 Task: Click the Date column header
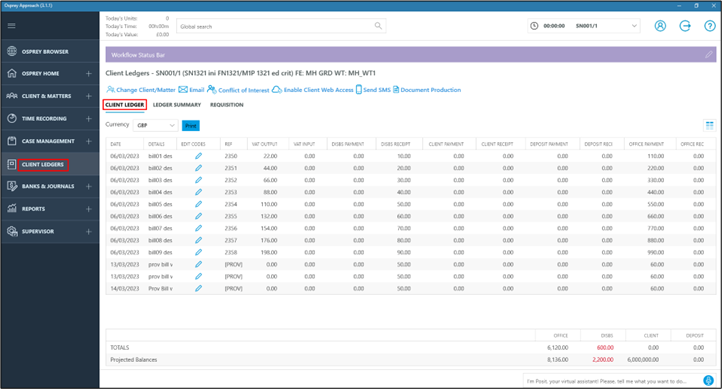pos(116,144)
